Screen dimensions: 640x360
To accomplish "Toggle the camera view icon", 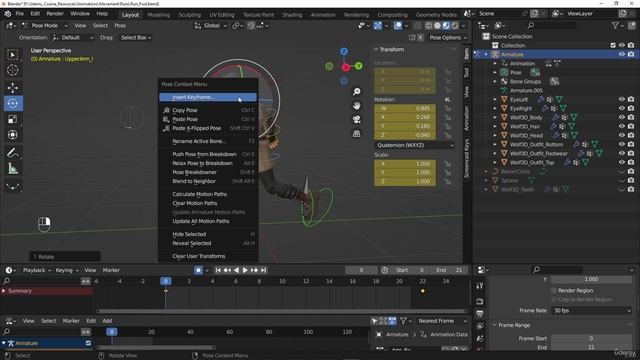I will pos(356,120).
